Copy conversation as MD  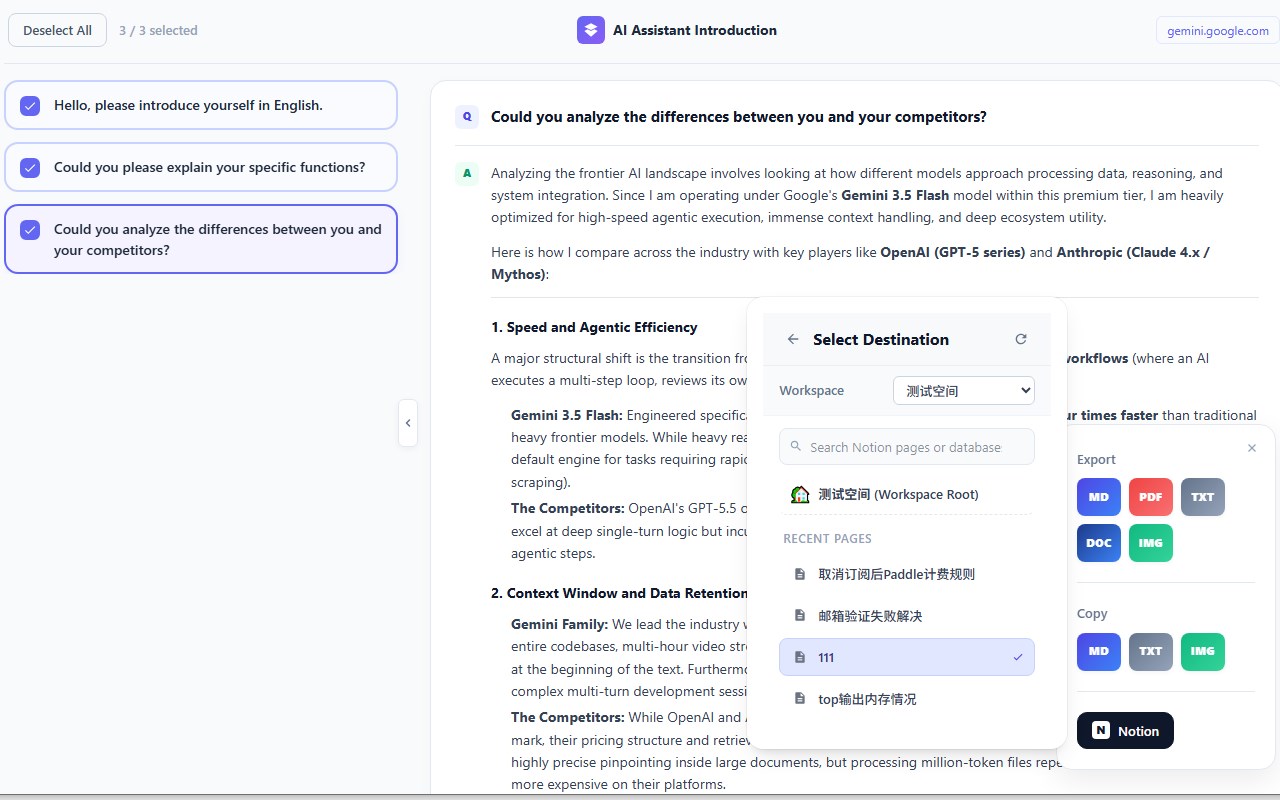pos(1098,651)
